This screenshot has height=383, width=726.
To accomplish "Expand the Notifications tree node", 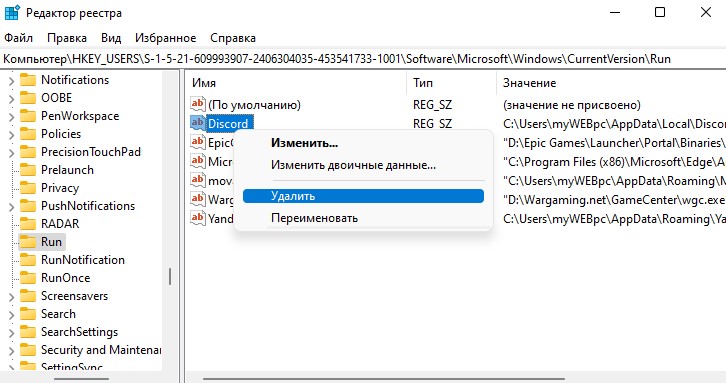I will tap(12, 81).
